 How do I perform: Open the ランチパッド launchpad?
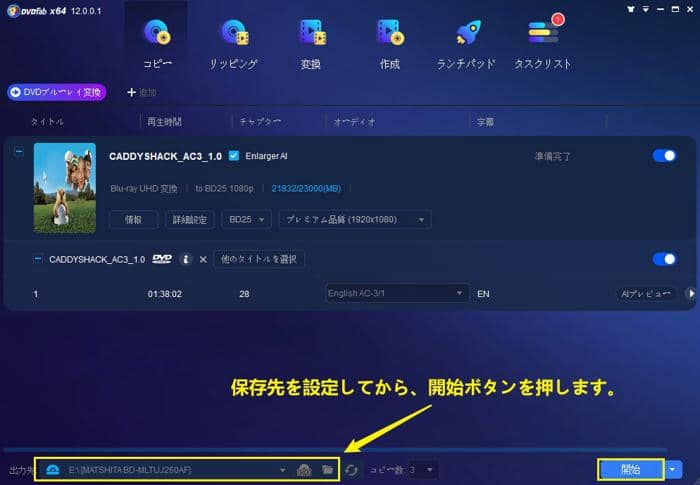pyautogui.click(x=466, y=43)
